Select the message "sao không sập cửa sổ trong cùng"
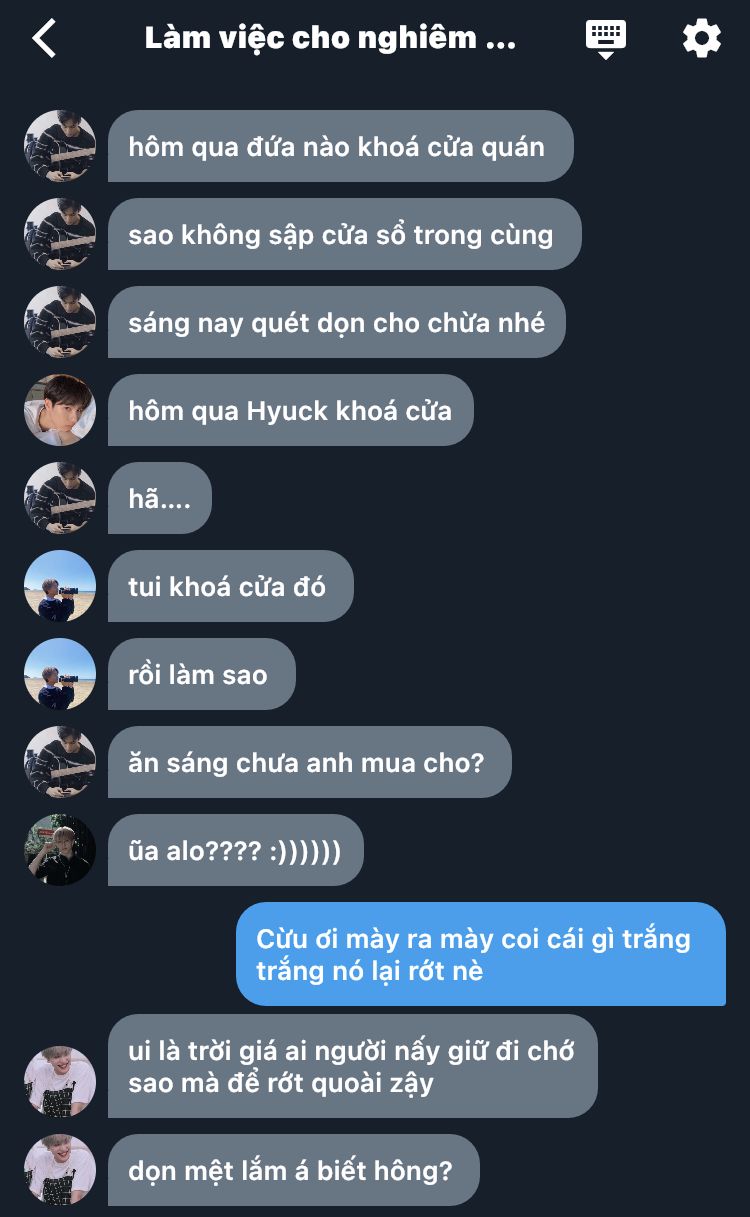Screen dimensions: 750x1217 pos(344,234)
